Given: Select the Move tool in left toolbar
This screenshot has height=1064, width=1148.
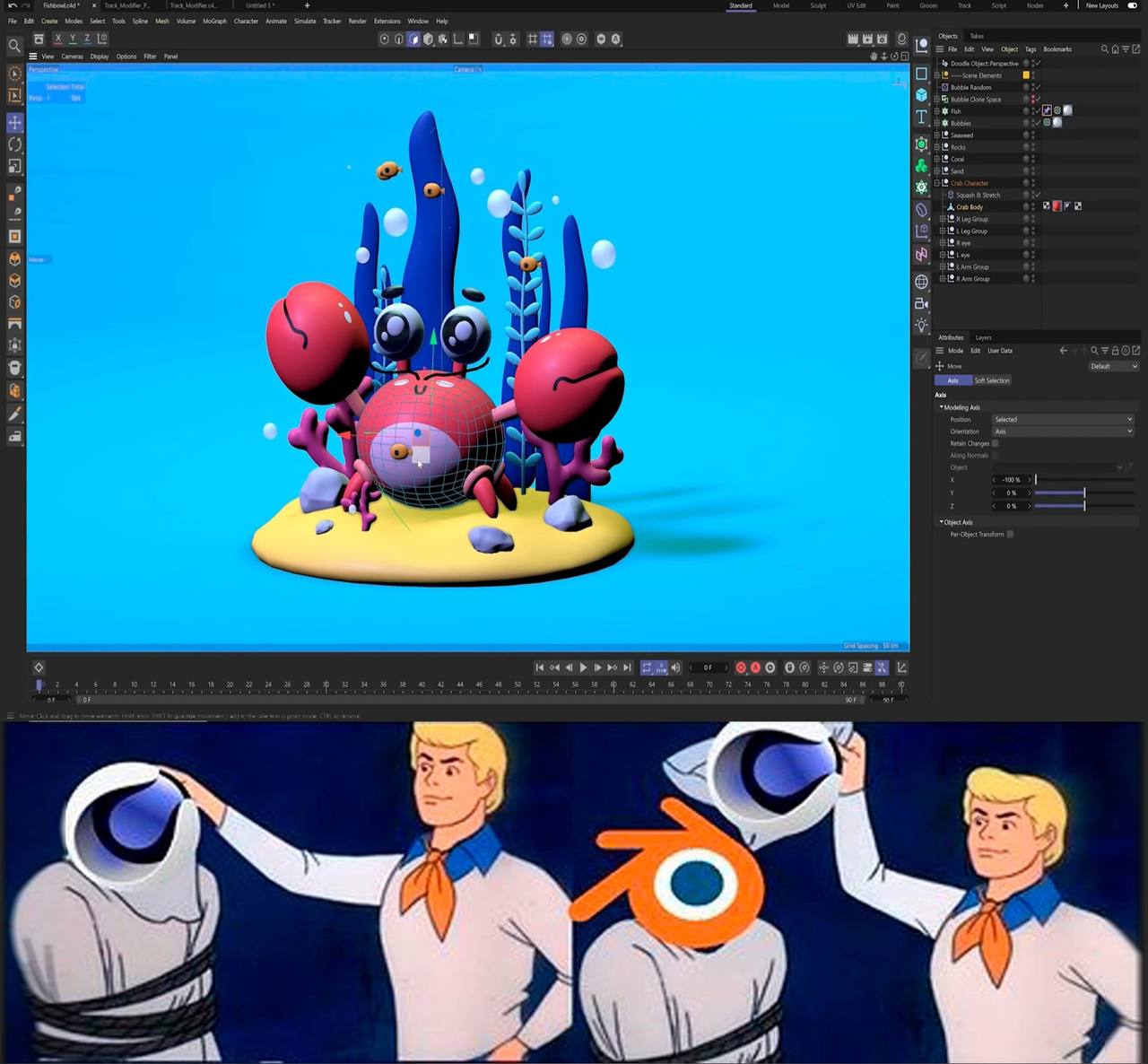Looking at the screenshot, I should point(15,122).
